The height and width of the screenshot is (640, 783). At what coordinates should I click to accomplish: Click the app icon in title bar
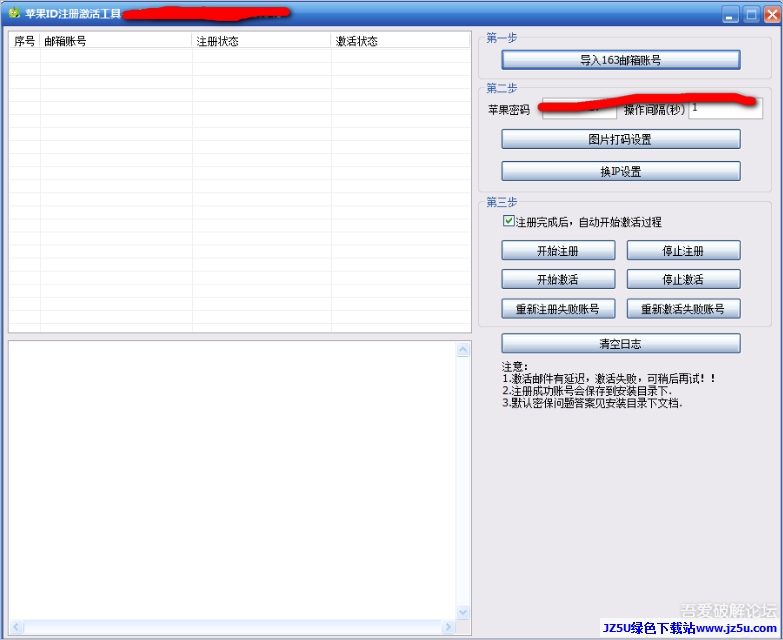14,13
